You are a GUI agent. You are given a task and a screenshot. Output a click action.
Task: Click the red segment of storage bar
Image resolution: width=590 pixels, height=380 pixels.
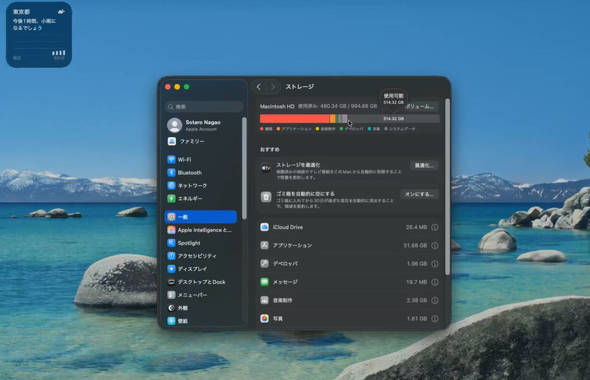coord(295,119)
